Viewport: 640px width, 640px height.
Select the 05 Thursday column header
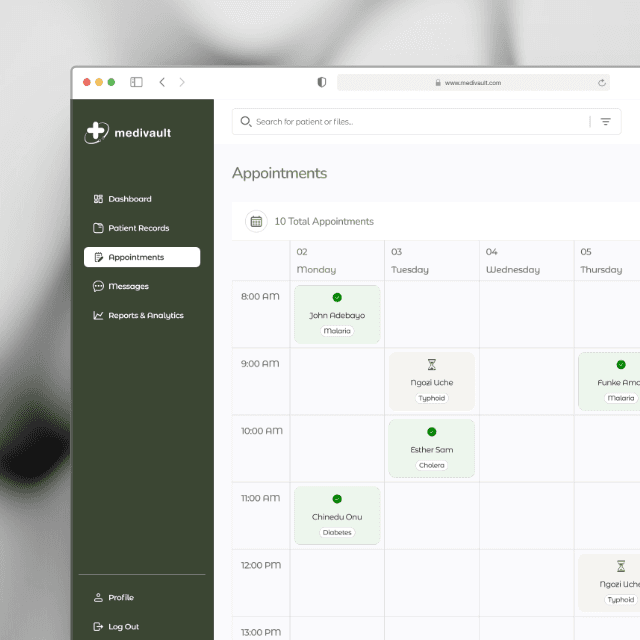tap(608, 260)
